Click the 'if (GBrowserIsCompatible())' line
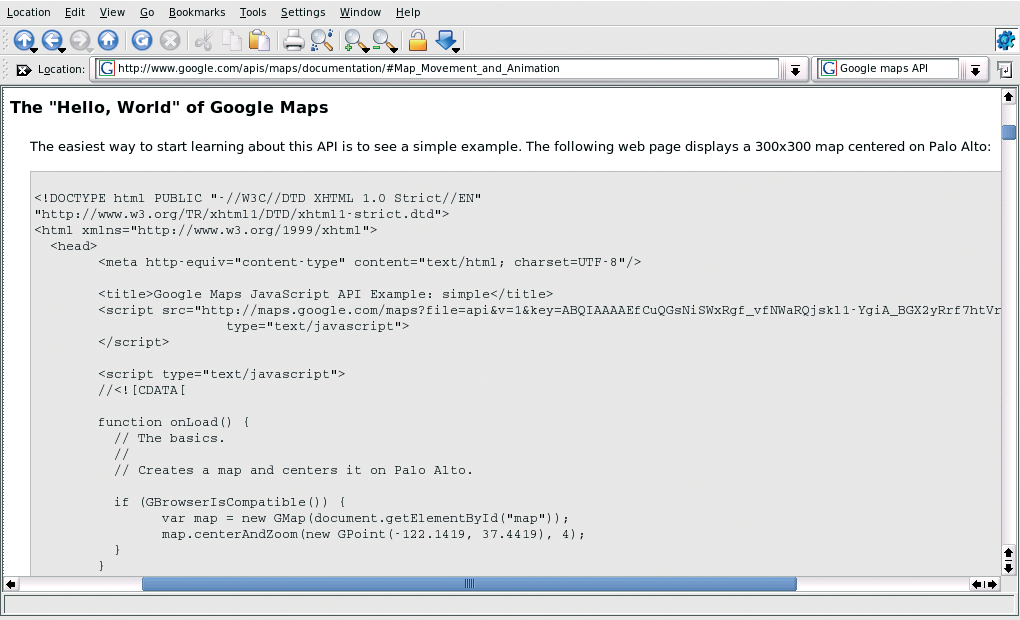The width and height of the screenshot is (1020, 620). (x=230, y=502)
